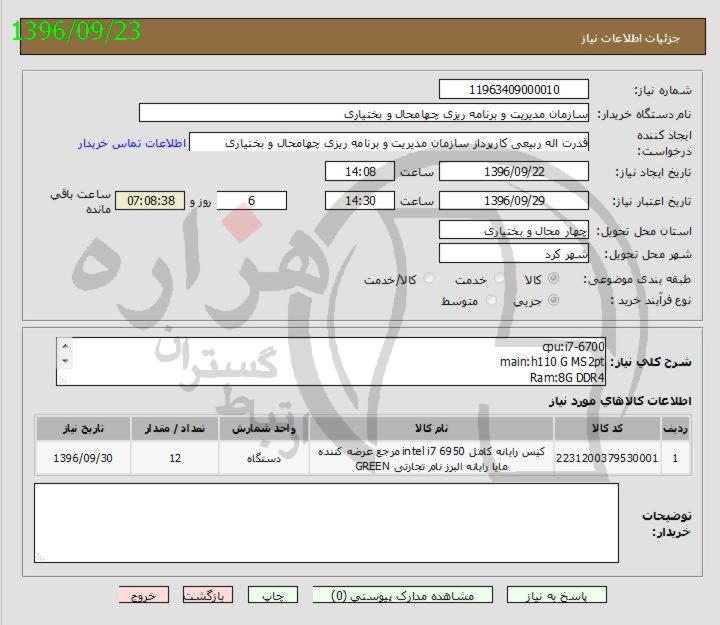Click product code 2231200379530001 cell
This screenshot has height=625, width=720.
[607, 458]
